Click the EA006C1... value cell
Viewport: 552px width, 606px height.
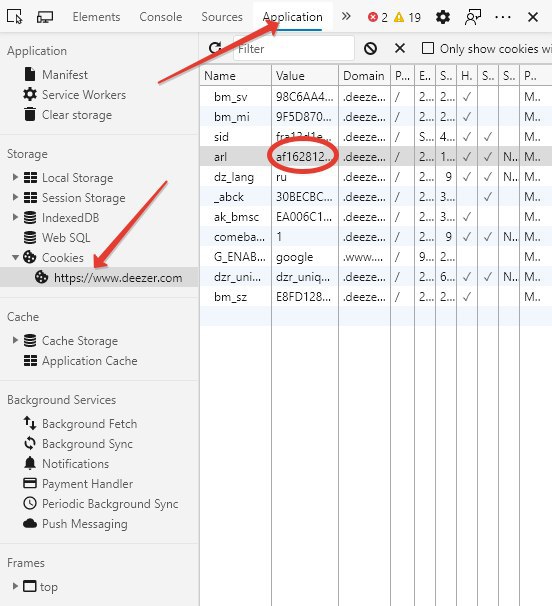tap(305, 217)
